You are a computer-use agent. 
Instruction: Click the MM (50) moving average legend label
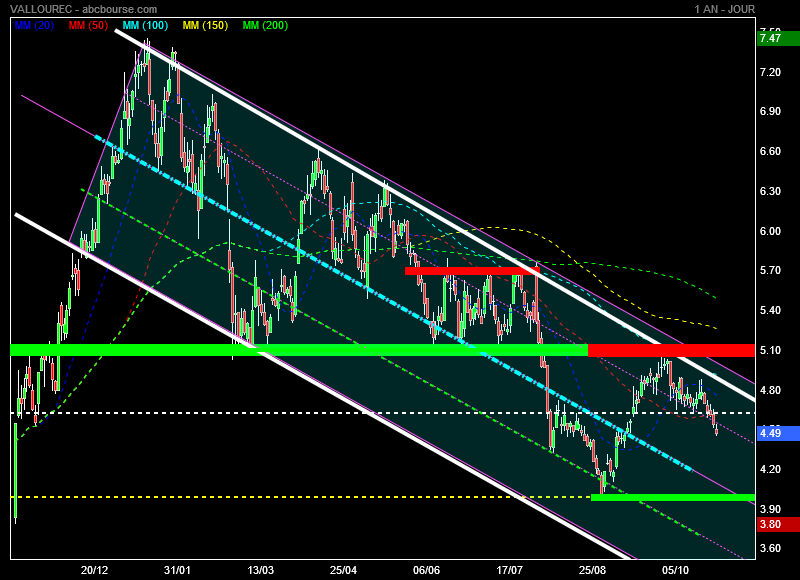pyautogui.click(x=88, y=25)
